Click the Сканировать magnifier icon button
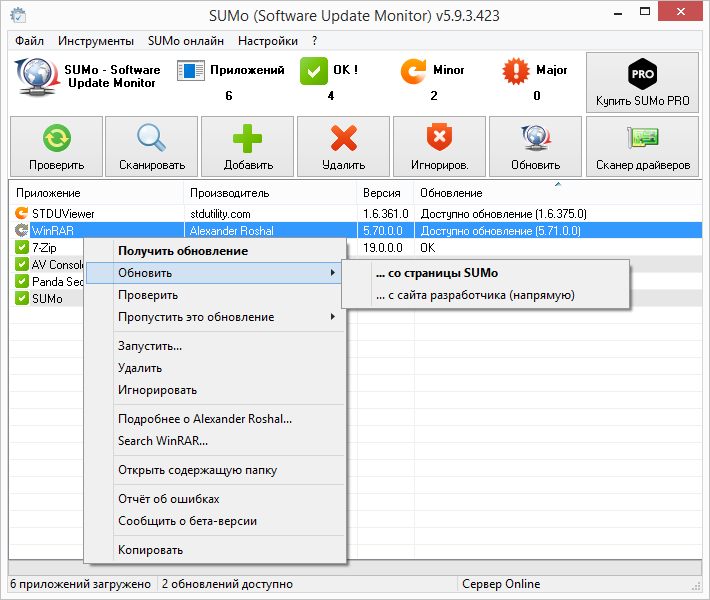710x600 pixels. coord(152,146)
